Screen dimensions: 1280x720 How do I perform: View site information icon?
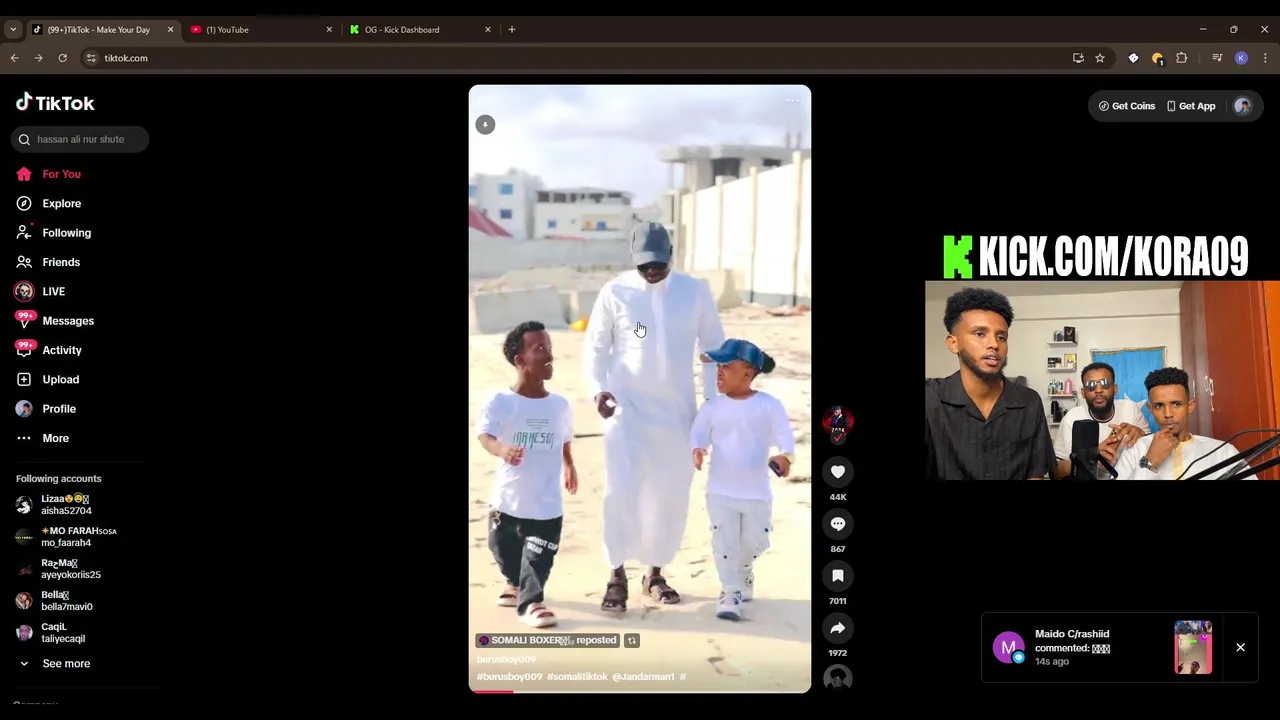(x=92, y=58)
